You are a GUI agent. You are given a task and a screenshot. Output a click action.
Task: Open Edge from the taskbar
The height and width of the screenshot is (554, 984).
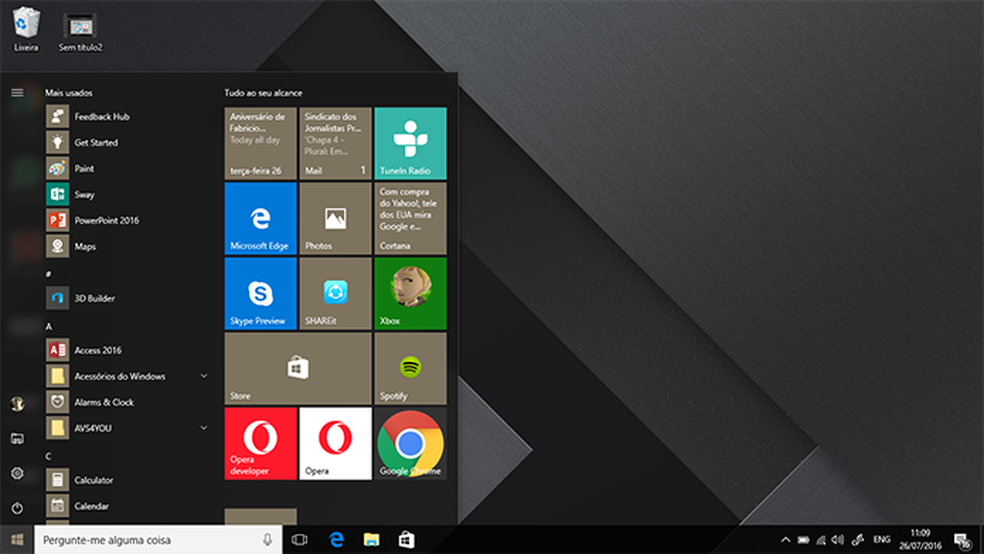[x=336, y=540]
